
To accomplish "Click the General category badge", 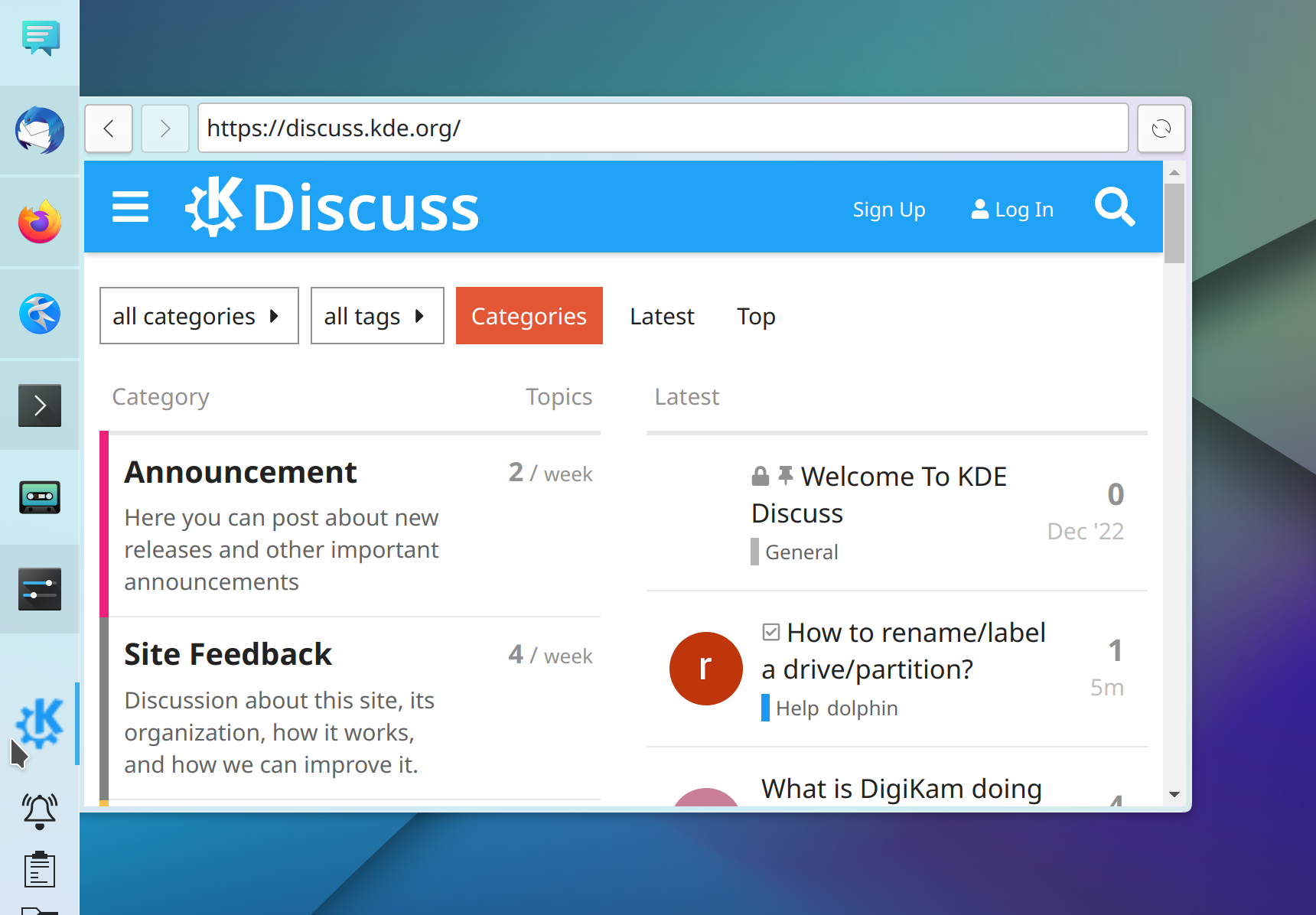I will (795, 552).
